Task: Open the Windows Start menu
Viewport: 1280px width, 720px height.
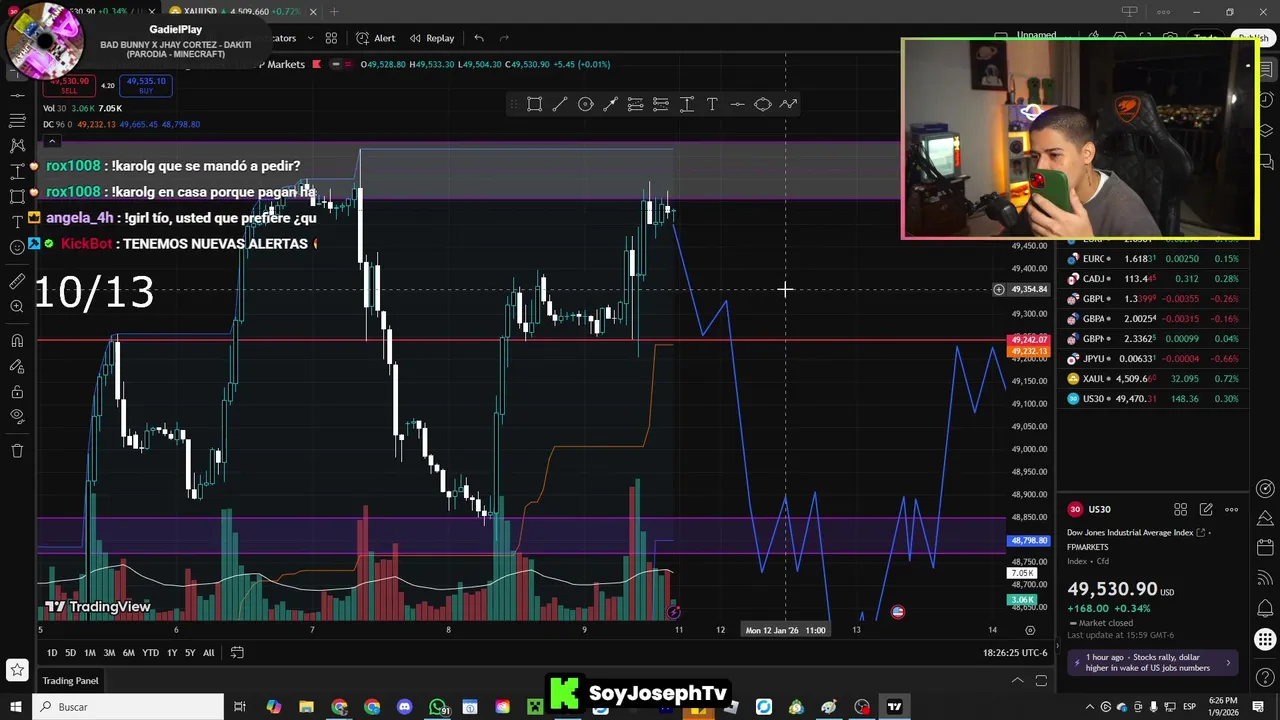Action: [16, 707]
